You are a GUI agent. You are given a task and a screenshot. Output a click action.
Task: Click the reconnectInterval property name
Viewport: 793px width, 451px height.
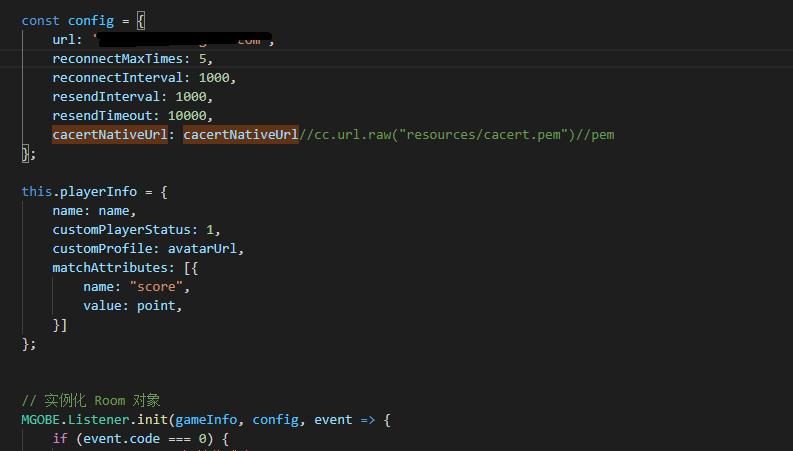tap(121, 78)
